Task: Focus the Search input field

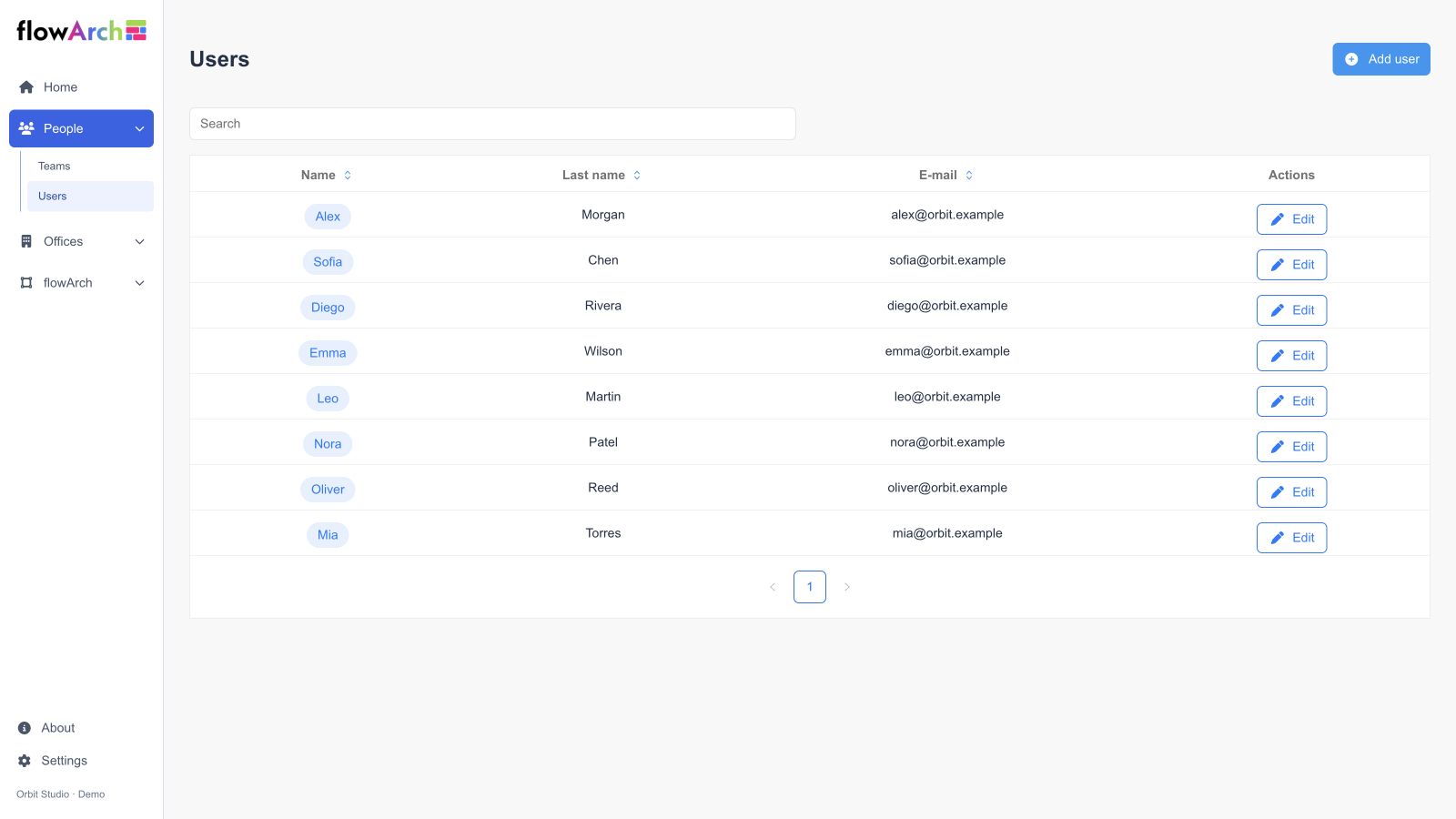Action: [492, 124]
